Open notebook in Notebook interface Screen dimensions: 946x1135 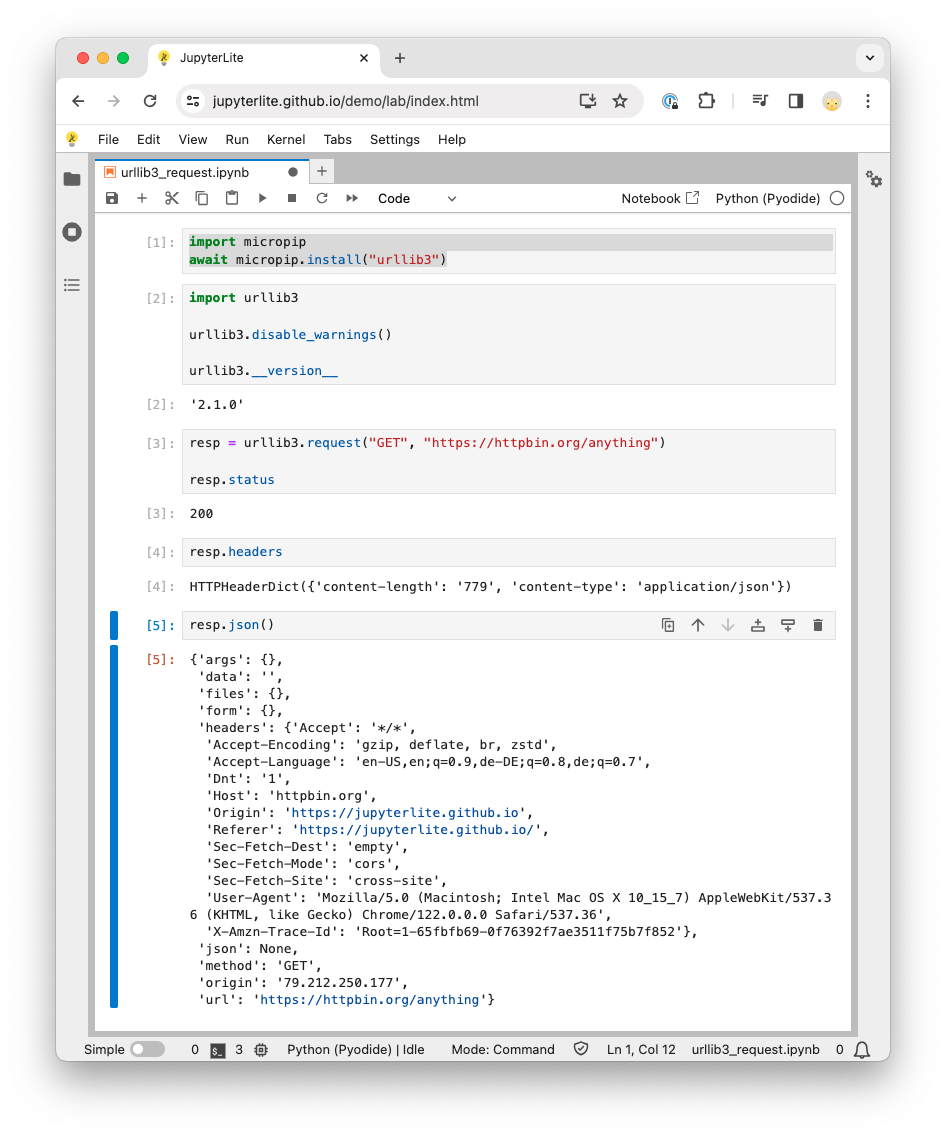pyautogui.click(x=660, y=198)
